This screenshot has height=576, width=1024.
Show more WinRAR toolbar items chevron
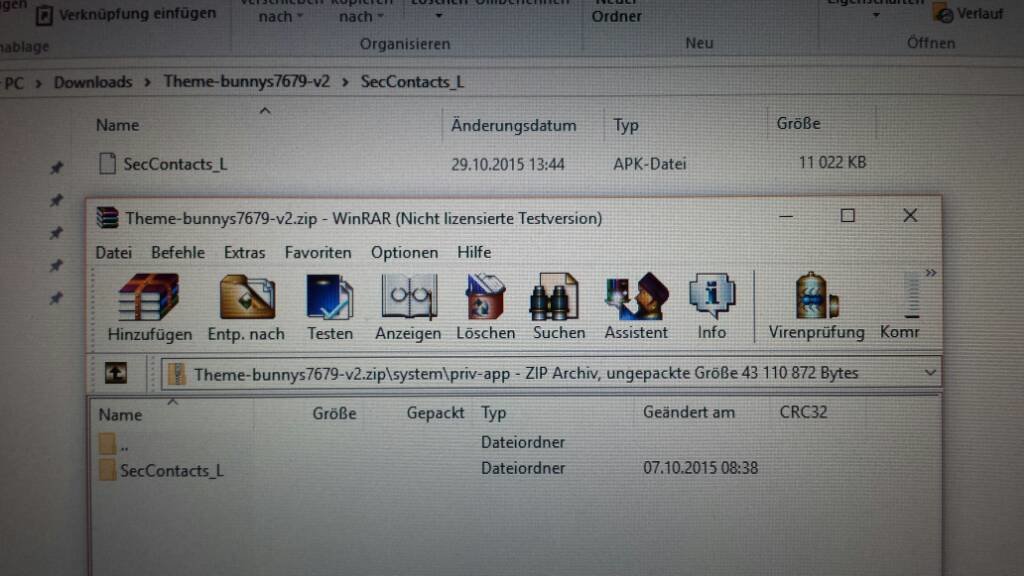[931, 273]
